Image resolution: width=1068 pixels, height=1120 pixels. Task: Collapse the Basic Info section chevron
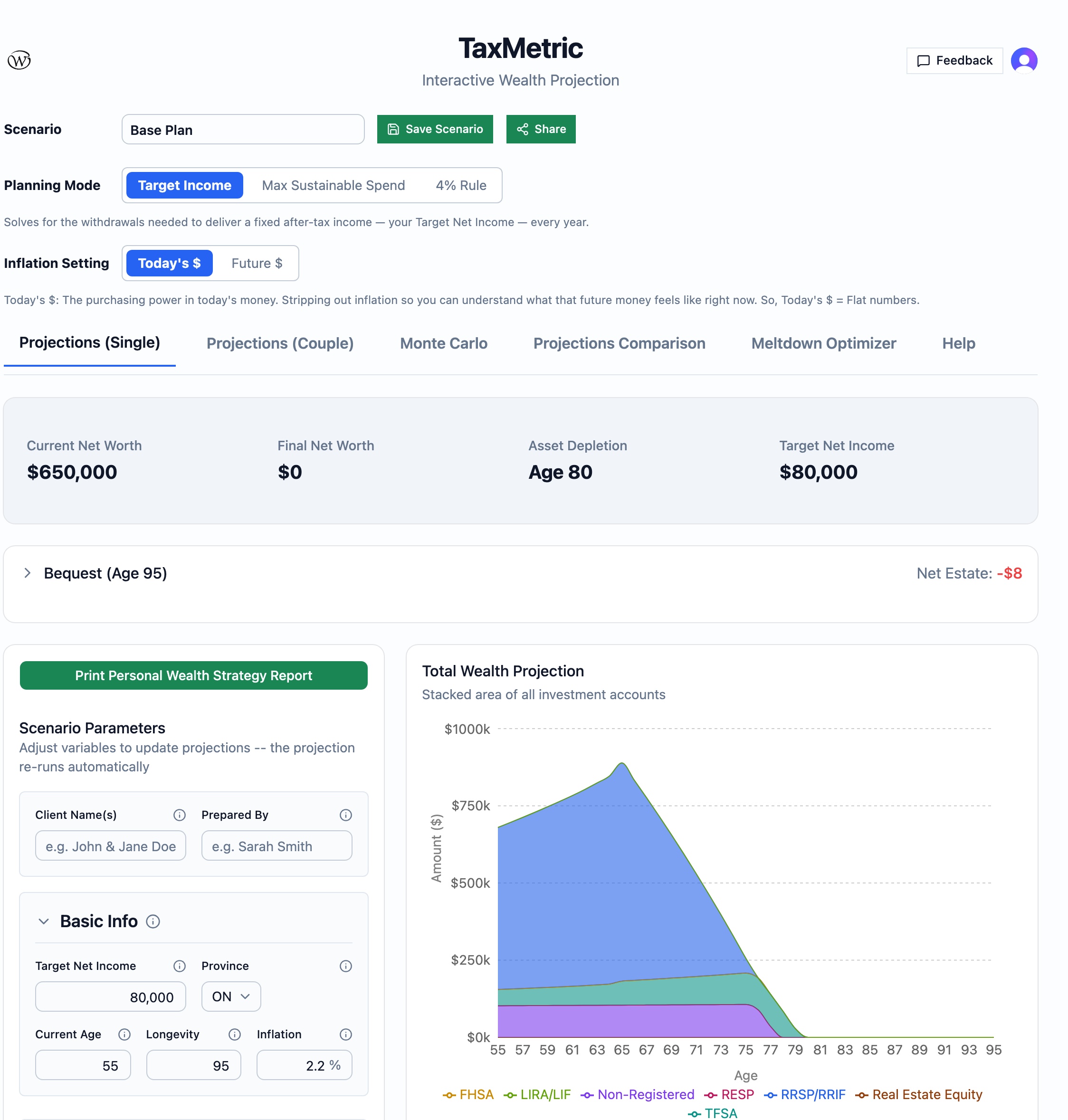coord(43,921)
